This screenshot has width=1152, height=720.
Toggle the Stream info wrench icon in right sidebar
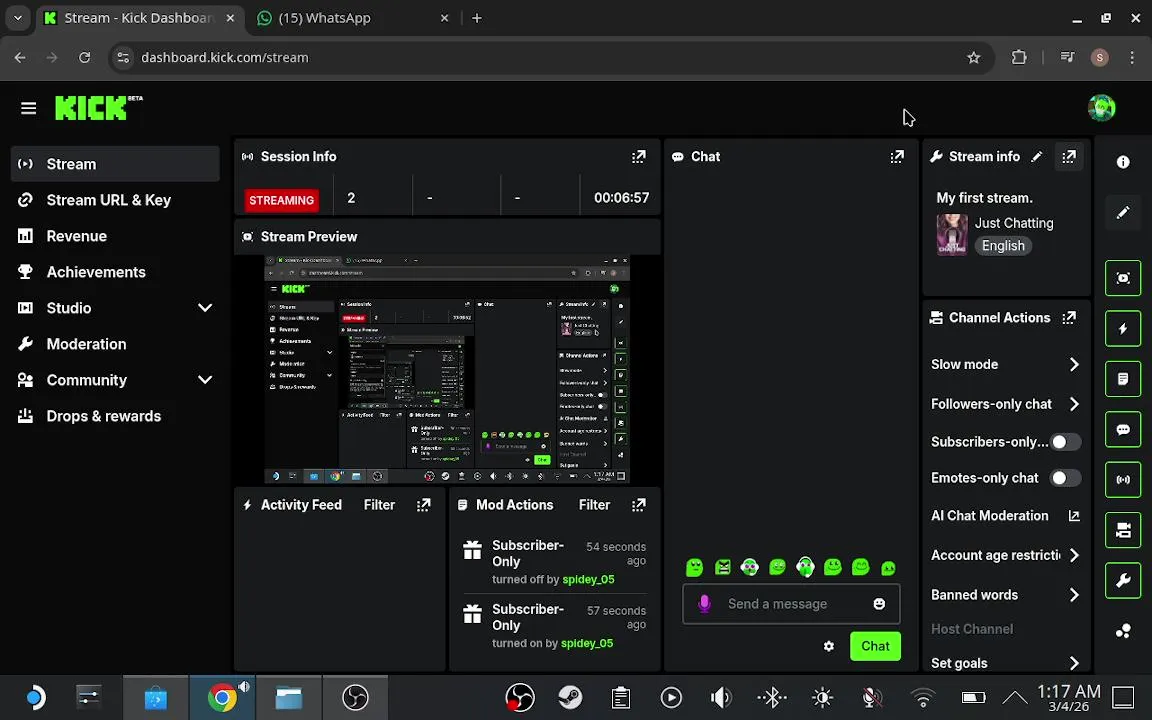[x=1123, y=580]
